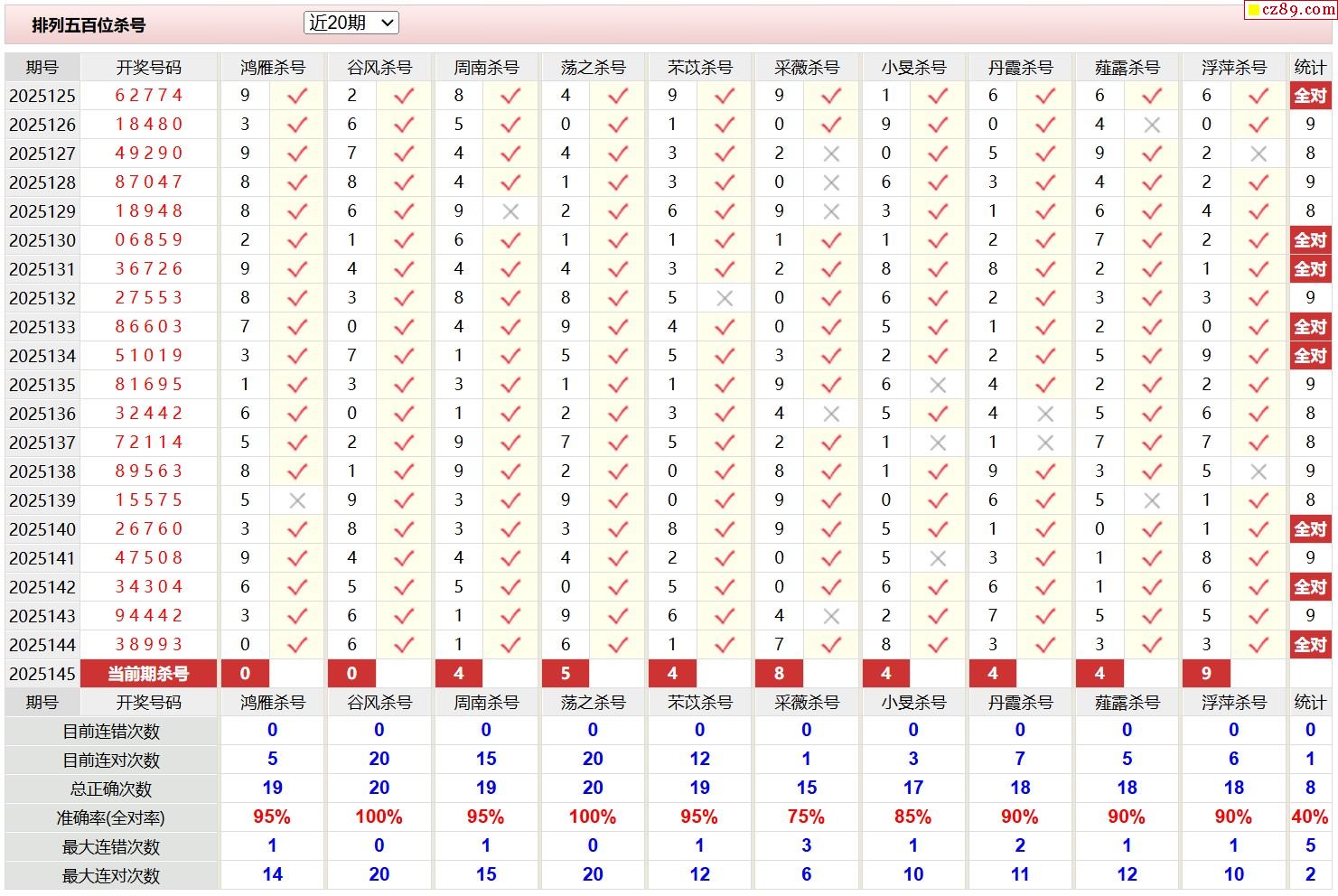
Task: Click the 准确率(全对率) row label
Action: [x=111, y=818]
